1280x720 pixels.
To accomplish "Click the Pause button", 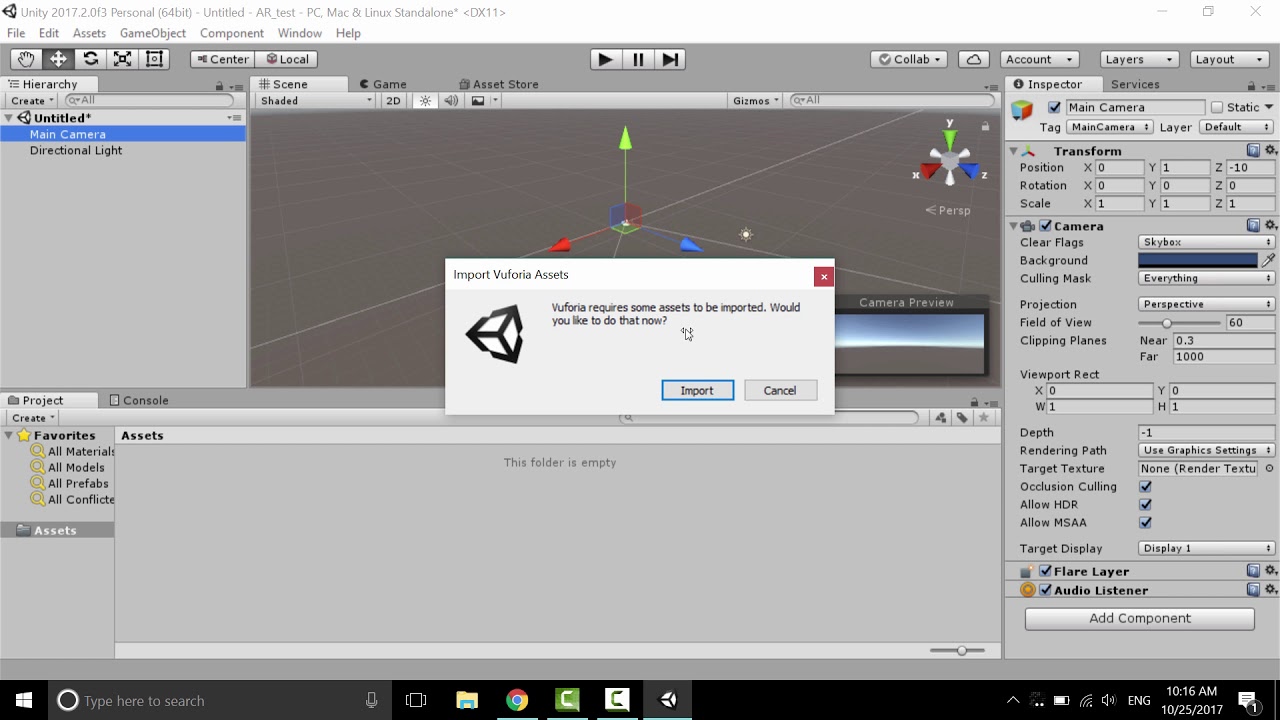I will click(638, 59).
